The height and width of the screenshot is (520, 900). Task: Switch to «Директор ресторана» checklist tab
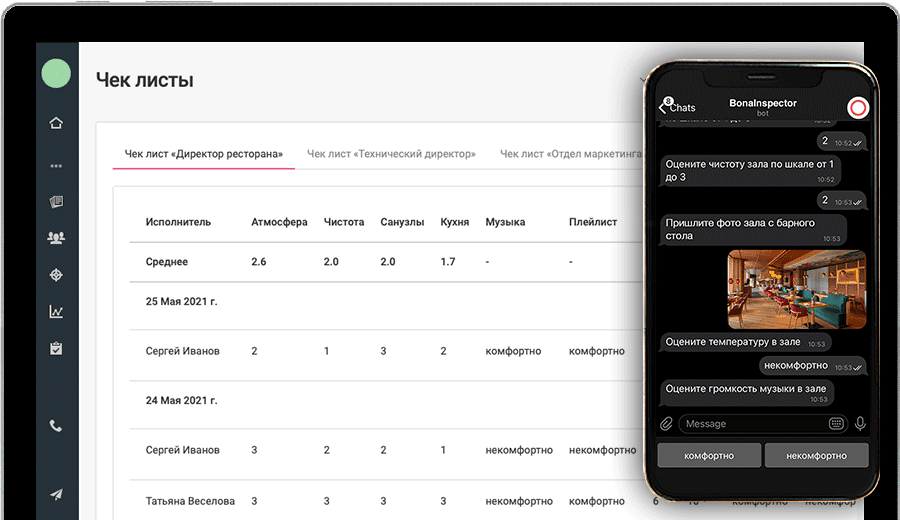pos(203,154)
